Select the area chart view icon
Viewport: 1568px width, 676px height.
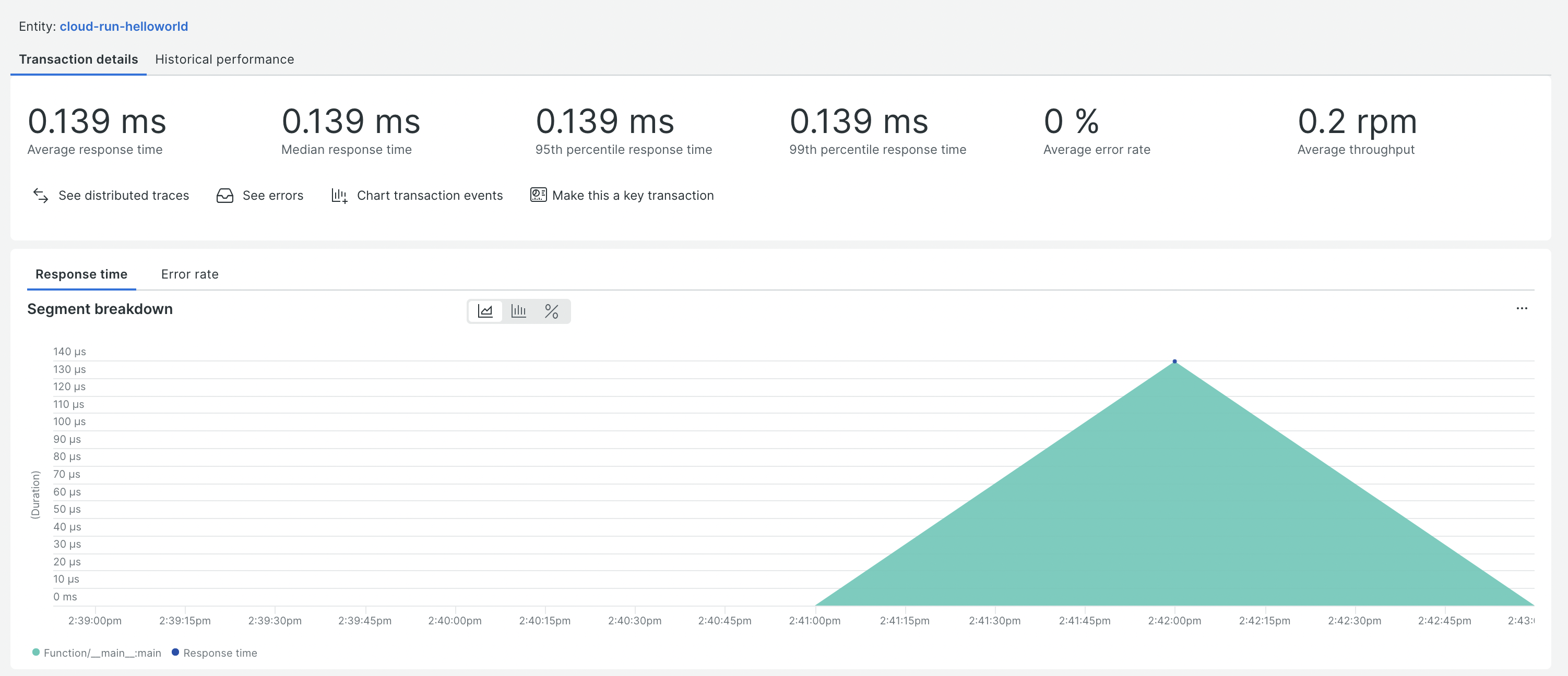pyautogui.click(x=486, y=310)
